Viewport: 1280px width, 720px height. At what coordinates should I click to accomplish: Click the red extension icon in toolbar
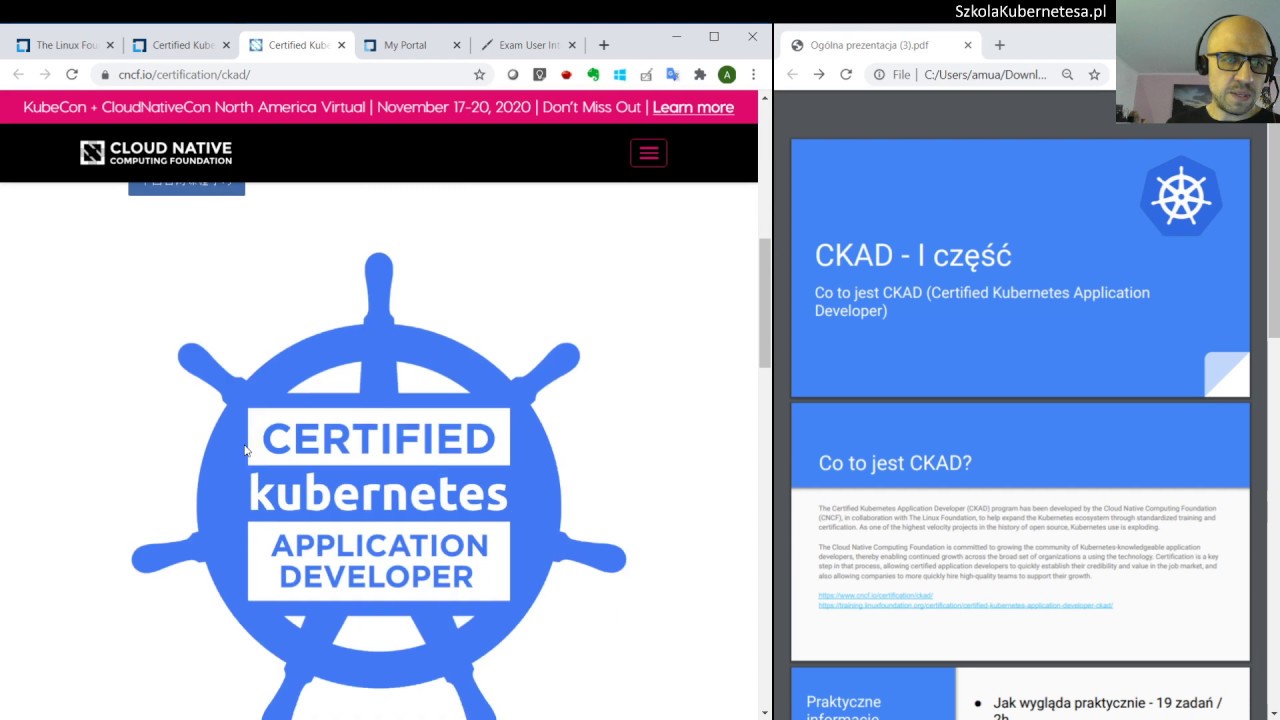[566, 74]
